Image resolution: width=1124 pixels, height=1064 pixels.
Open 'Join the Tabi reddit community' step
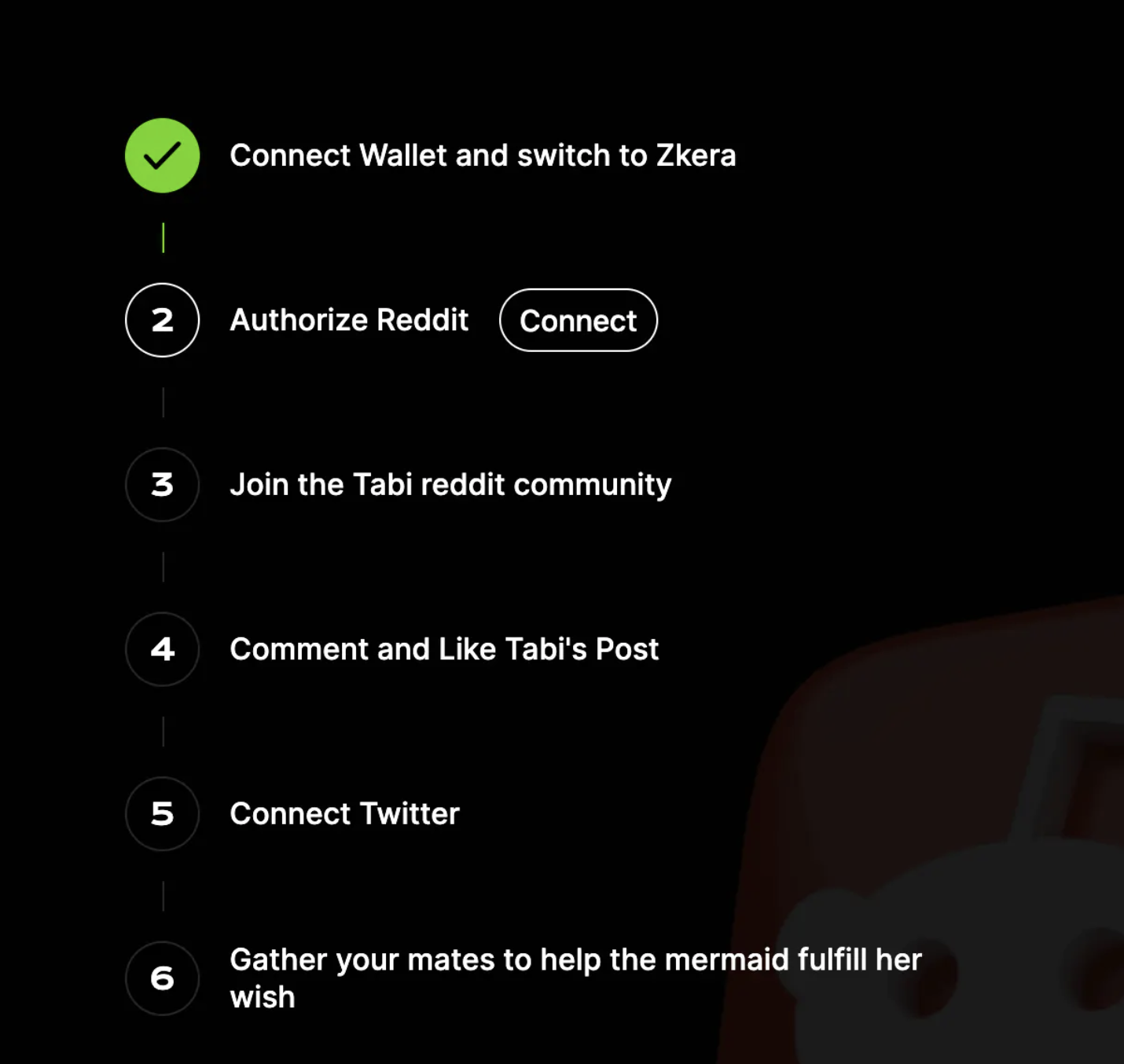(x=450, y=485)
